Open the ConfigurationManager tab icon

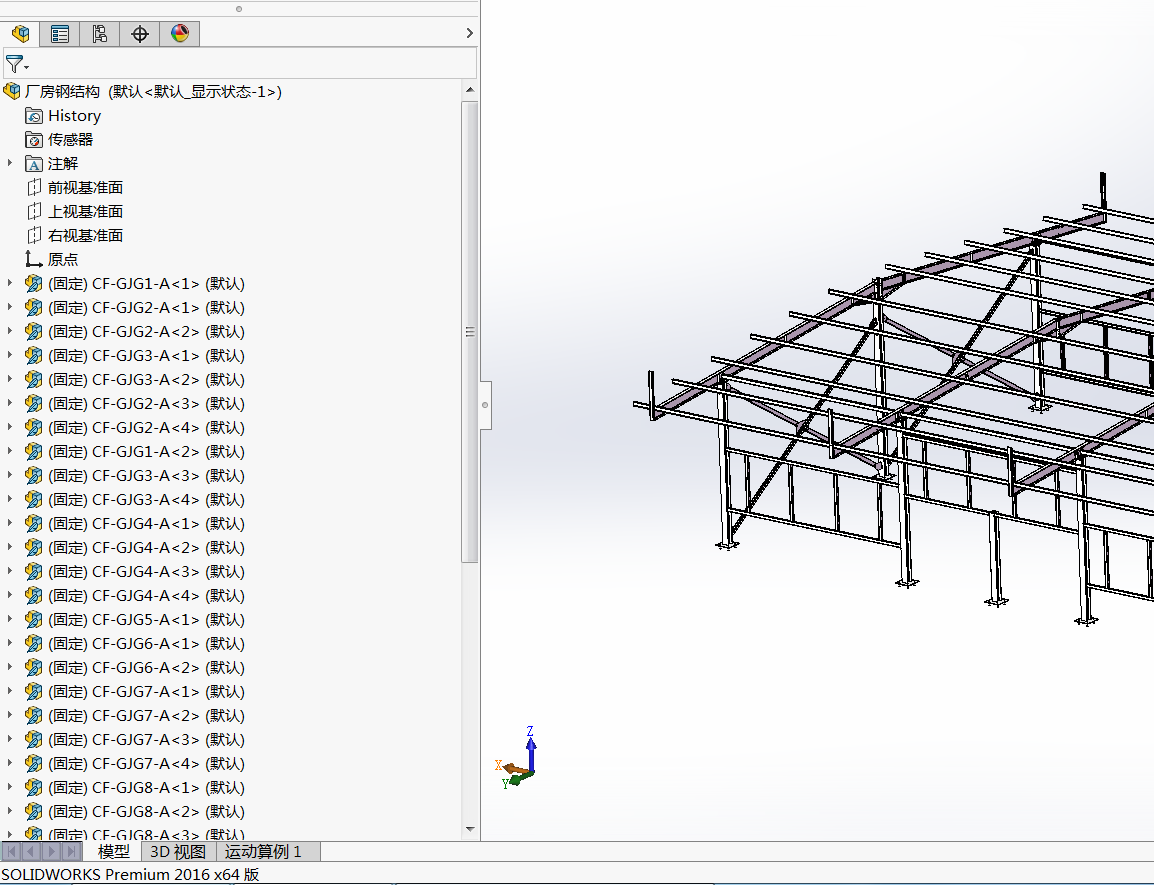coord(100,34)
